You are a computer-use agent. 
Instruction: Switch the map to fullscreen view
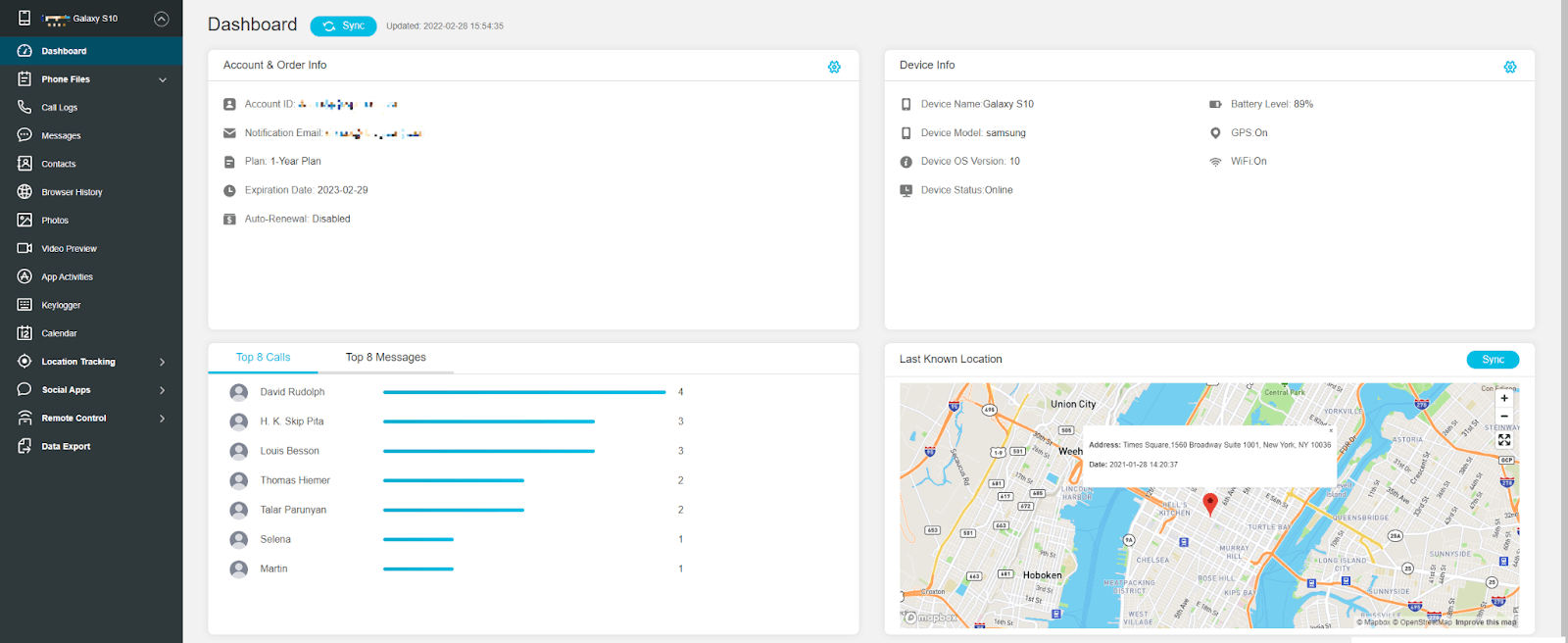coord(1504,440)
